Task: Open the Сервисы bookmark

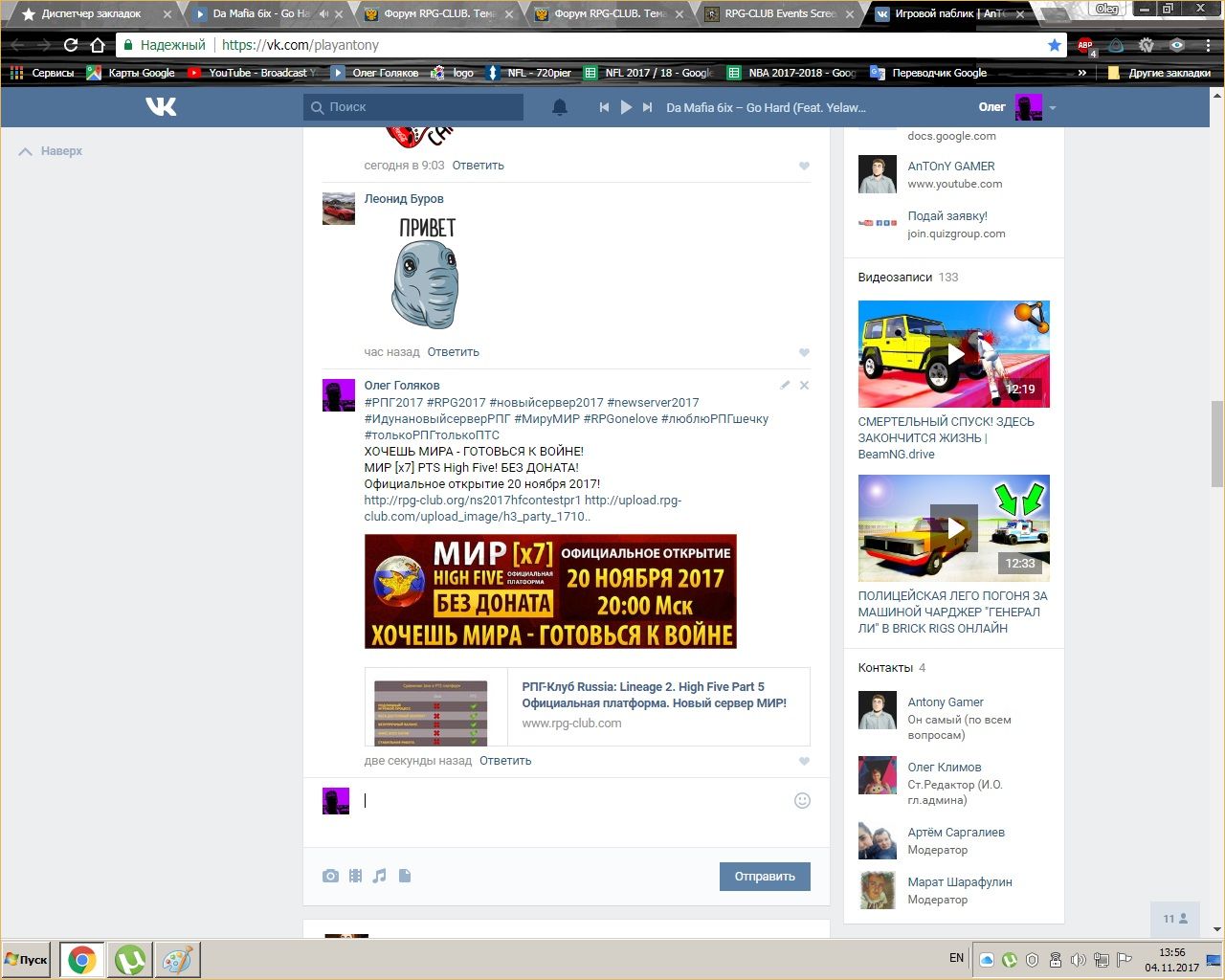Action: 42,73
